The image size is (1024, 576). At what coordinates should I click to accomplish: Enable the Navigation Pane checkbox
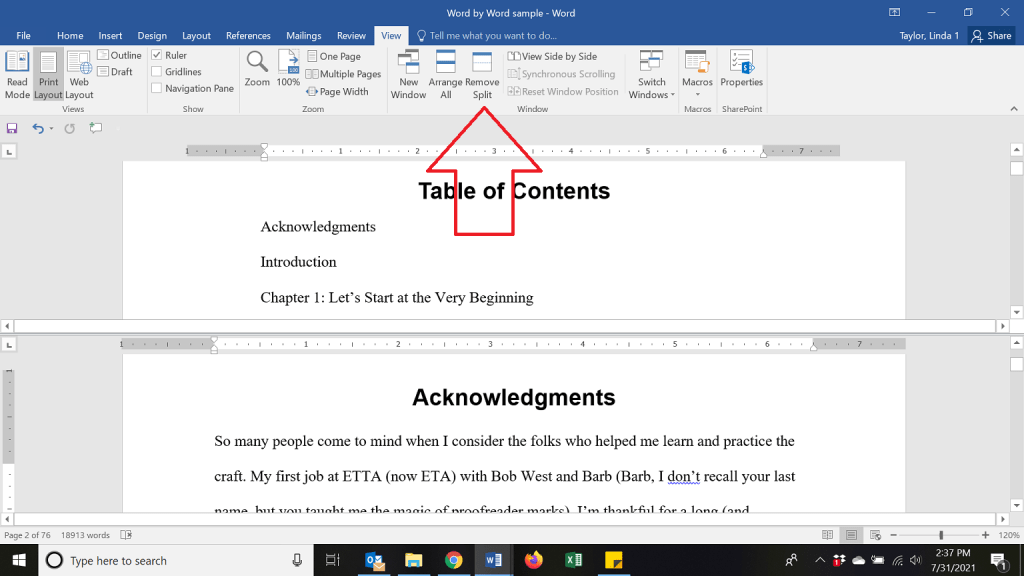(157, 88)
